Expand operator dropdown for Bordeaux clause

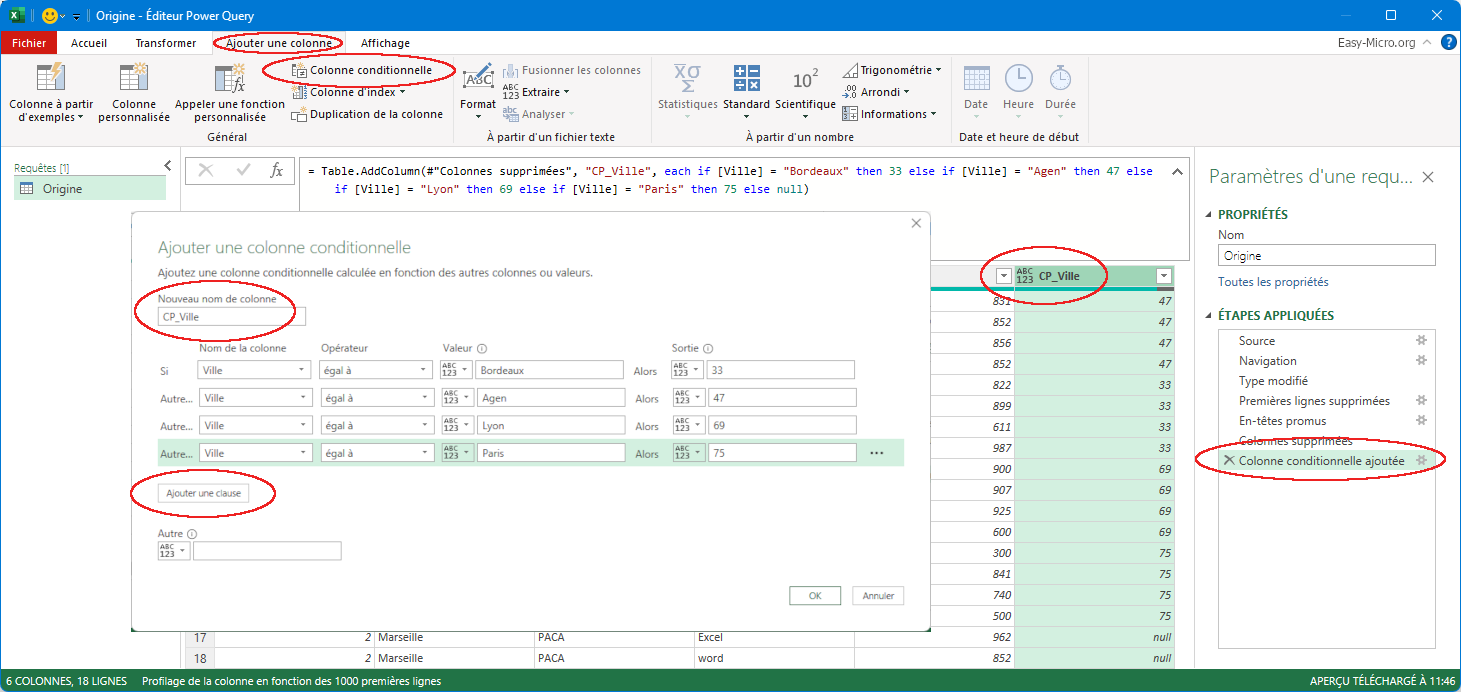tap(425, 370)
